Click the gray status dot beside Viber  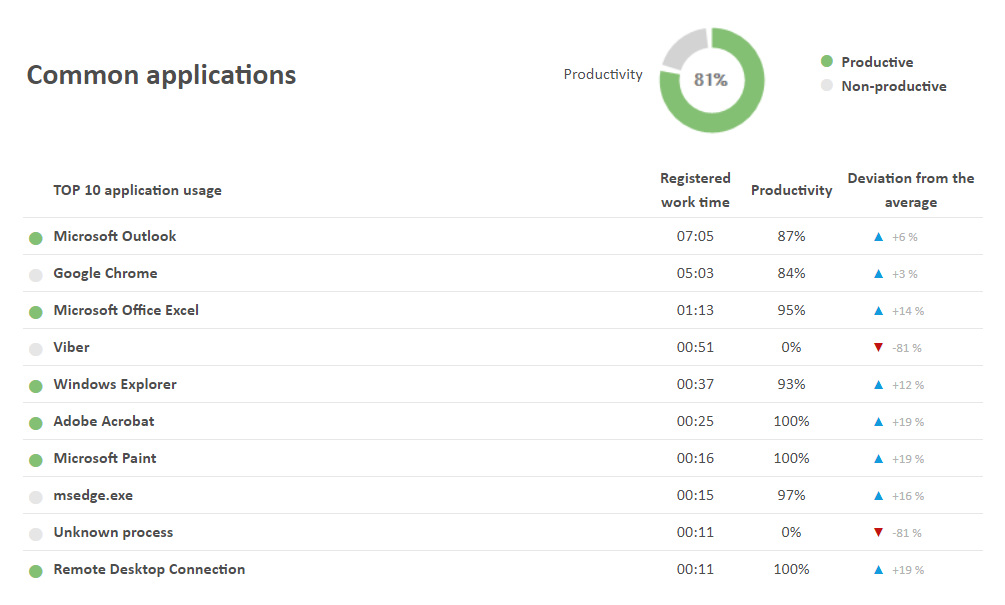pyautogui.click(x=36, y=349)
